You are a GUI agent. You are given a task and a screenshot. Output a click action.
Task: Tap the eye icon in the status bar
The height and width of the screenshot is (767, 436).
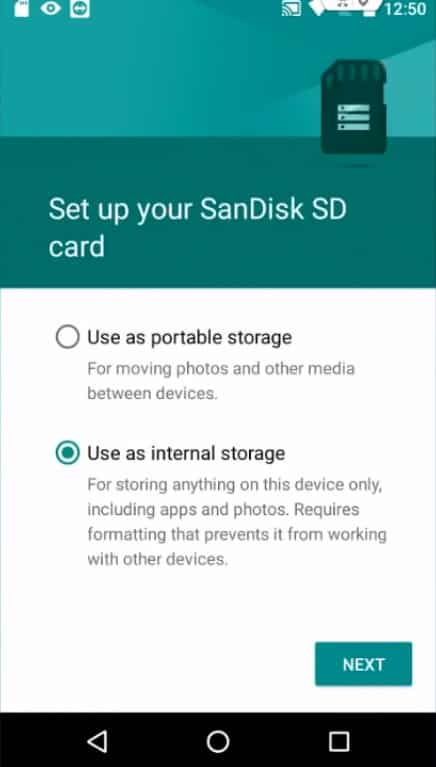[x=50, y=8]
